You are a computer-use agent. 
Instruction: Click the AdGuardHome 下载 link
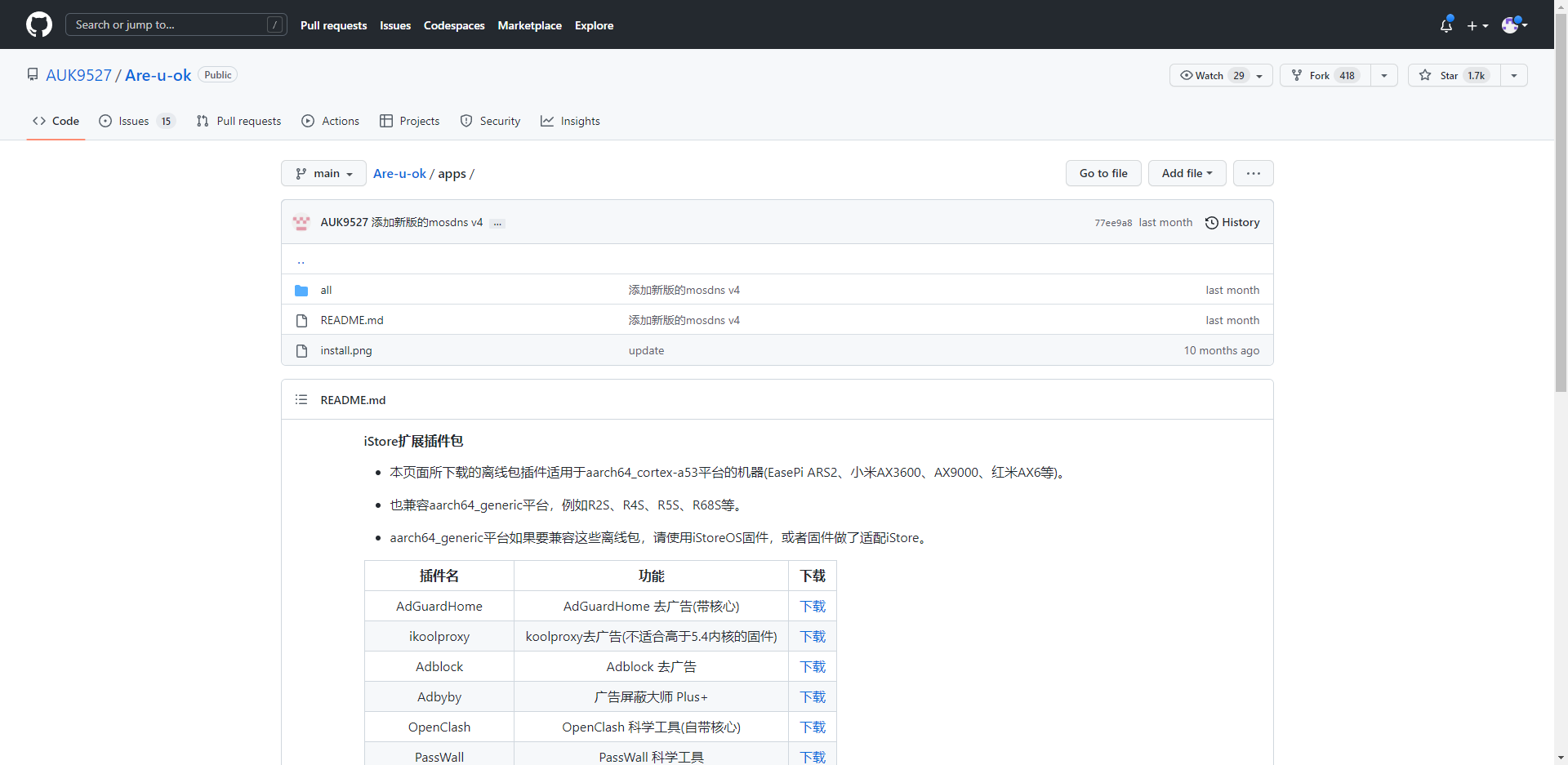(x=813, y=606)
